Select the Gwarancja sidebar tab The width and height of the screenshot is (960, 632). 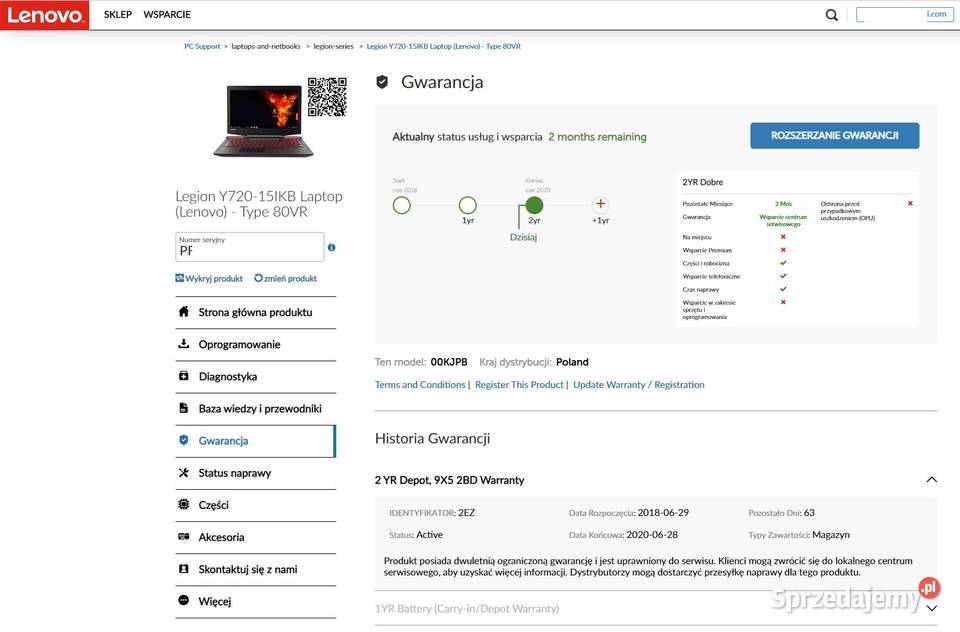pyautogui.click(x=256, y=441)
